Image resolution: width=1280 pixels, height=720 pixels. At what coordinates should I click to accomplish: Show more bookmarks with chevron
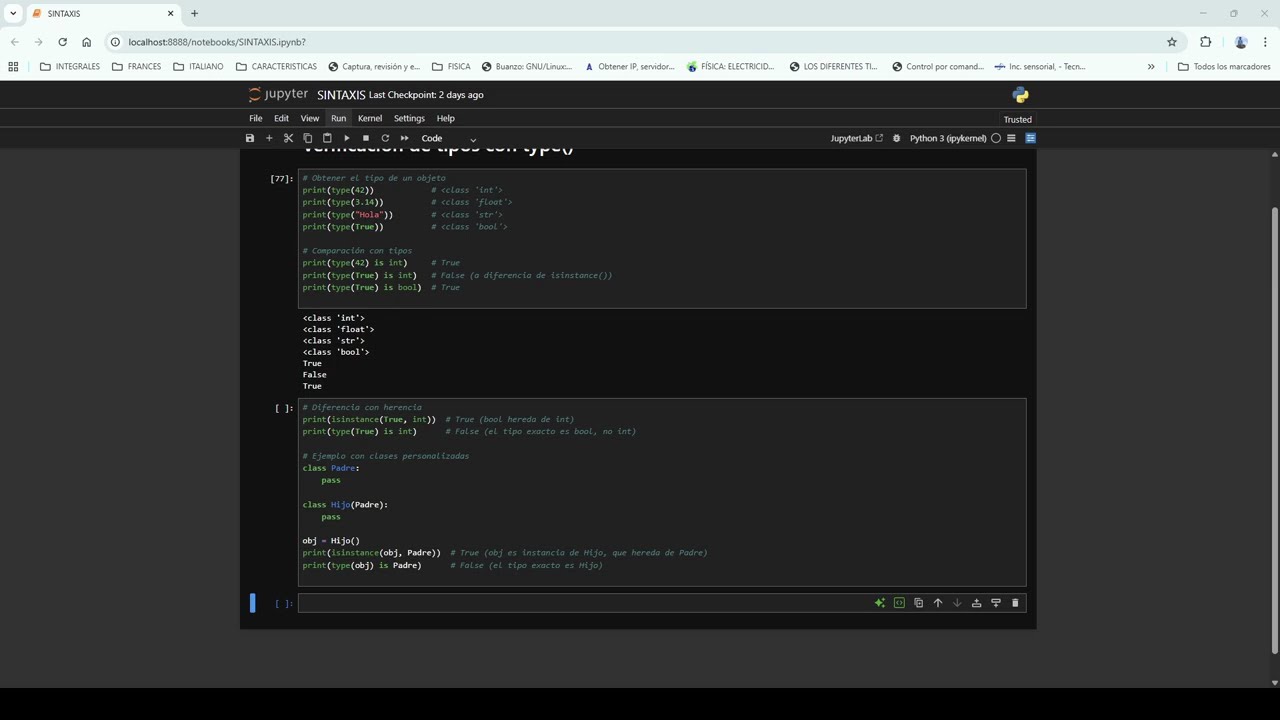coord(1151,67)
